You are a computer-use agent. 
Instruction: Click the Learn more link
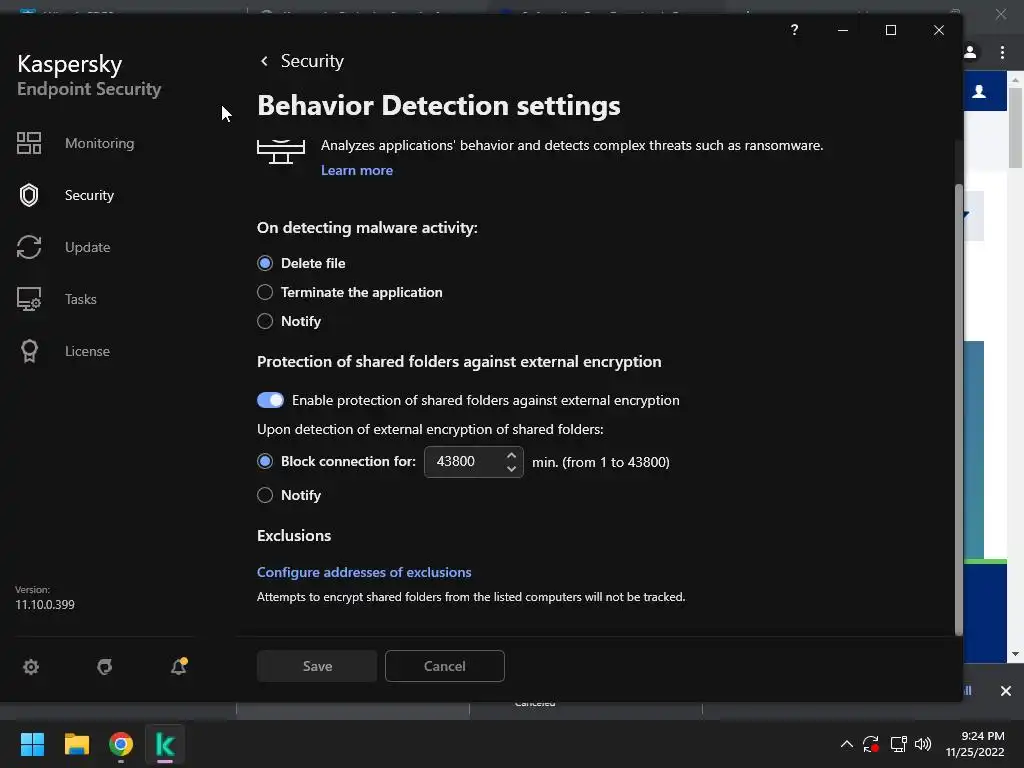click(357, 170)
